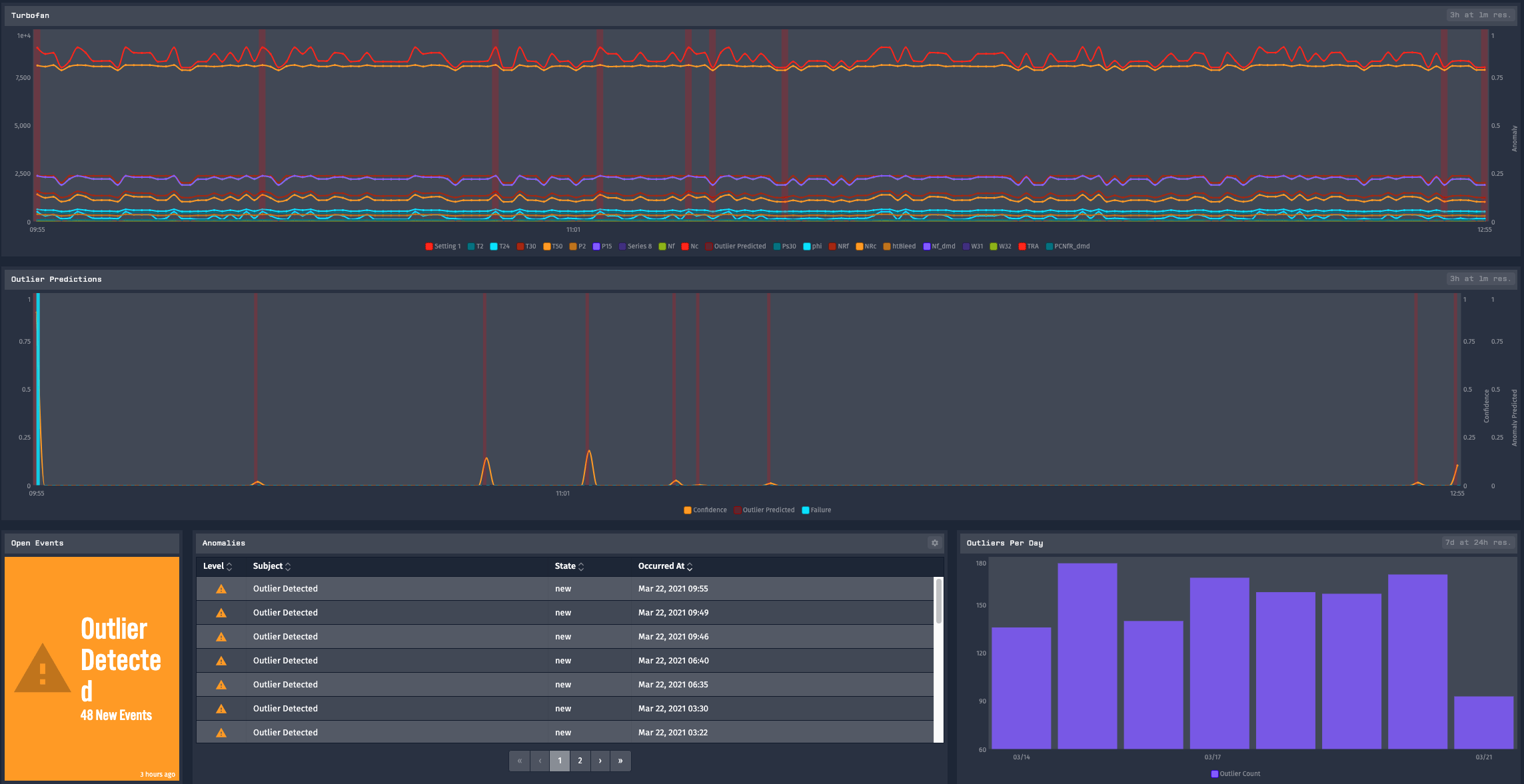The image size is (1524, 784).
Task: Click the 48 New Events text
Action: tap(116, 715)
